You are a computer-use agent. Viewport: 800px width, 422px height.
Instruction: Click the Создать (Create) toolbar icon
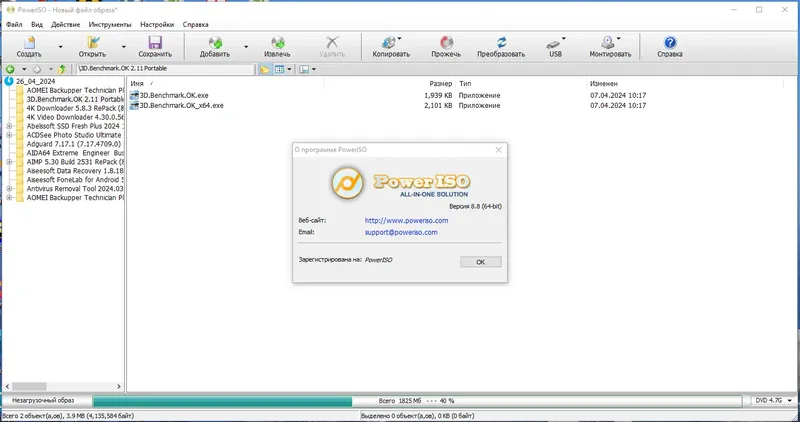click(29, 43)
